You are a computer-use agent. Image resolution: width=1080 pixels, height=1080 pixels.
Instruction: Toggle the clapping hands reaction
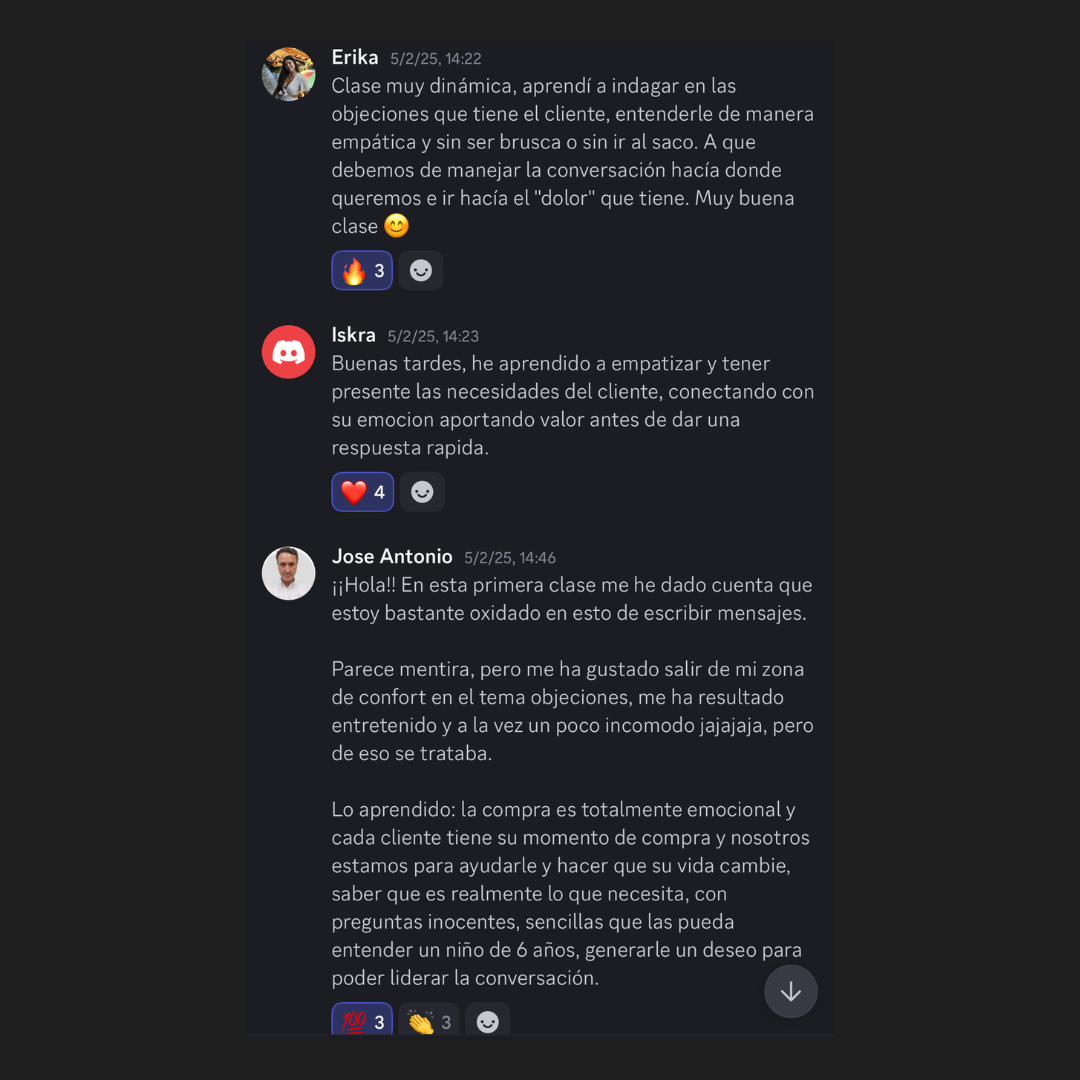(x=428, y=1019)
